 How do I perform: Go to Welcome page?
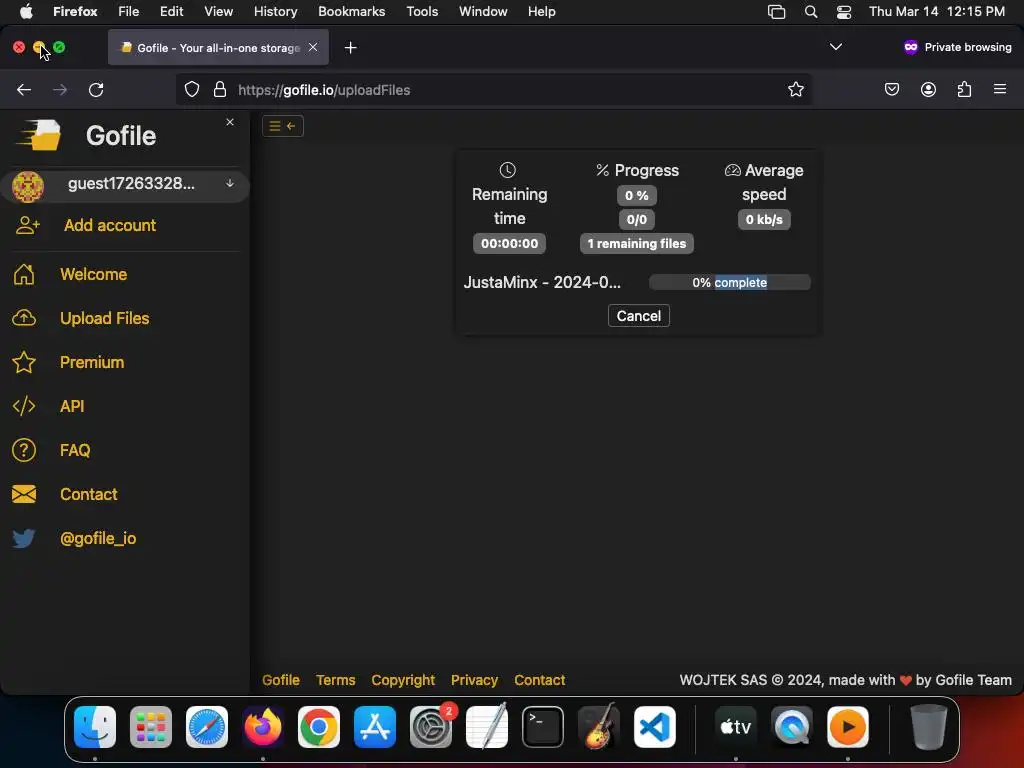93,274
